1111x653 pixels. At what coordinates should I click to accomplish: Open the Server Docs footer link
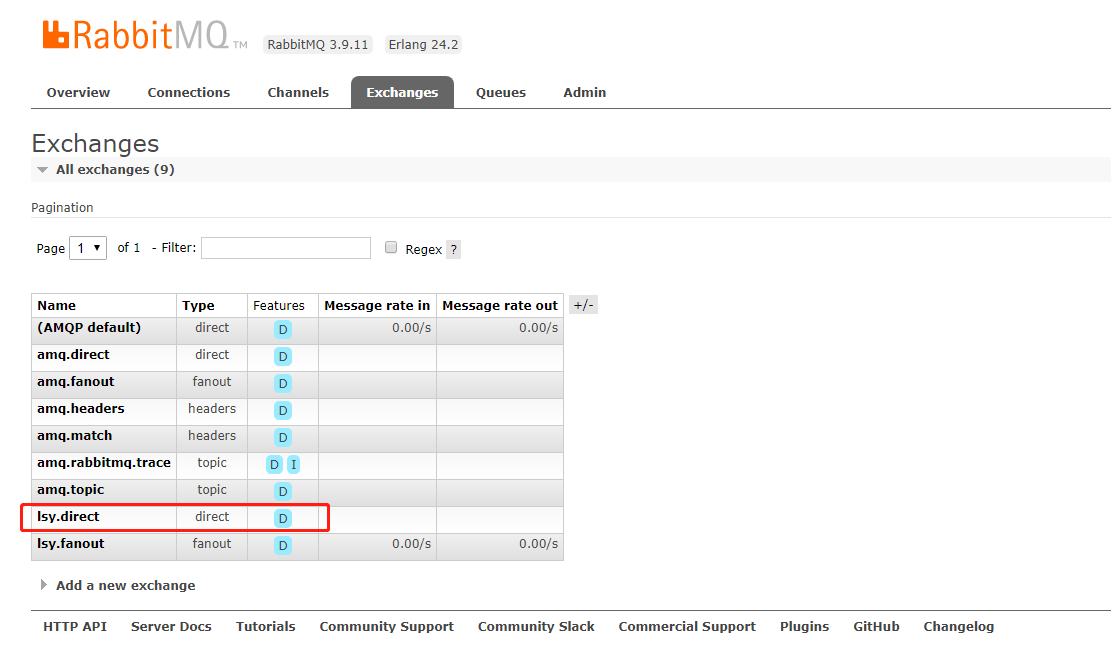tap(171, 626)
